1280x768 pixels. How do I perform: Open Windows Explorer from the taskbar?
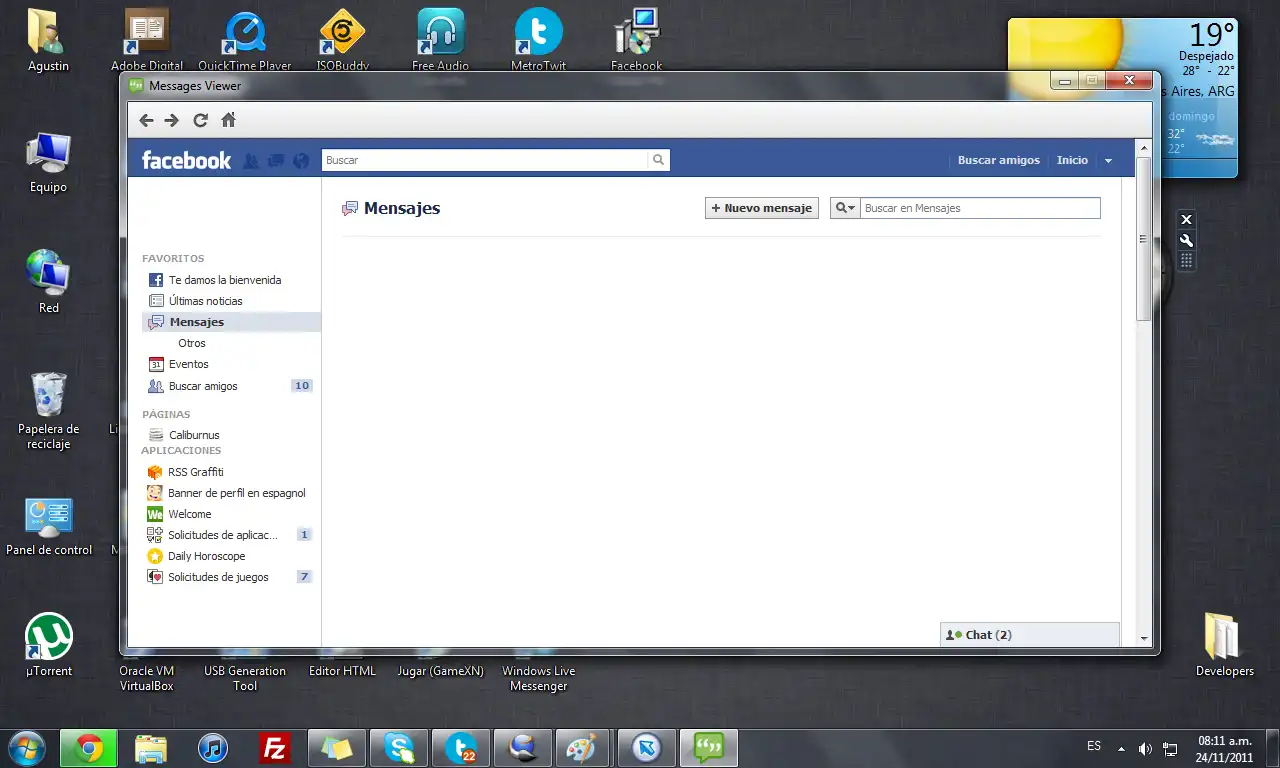pos(151,748)
